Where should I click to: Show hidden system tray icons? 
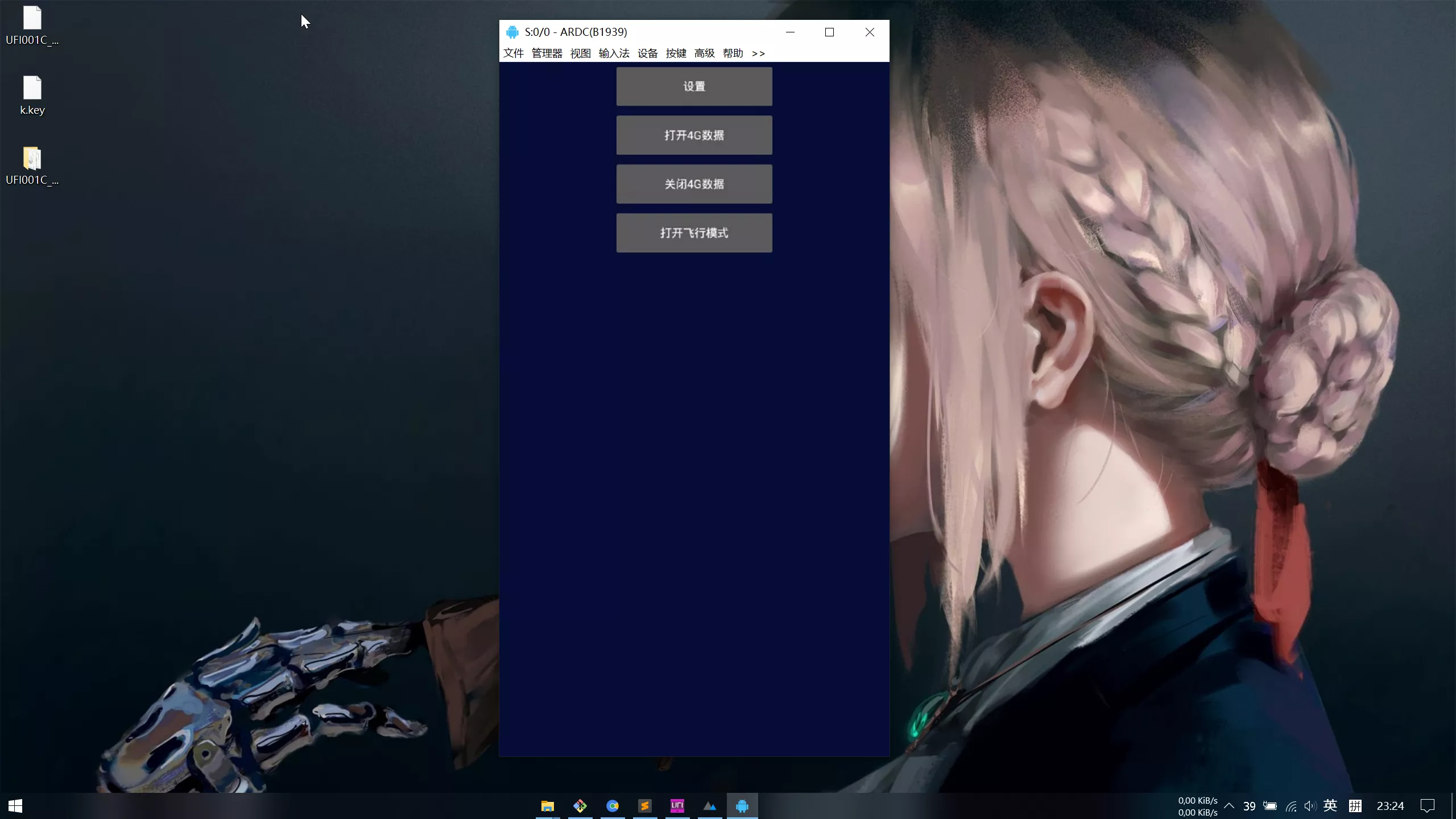click(1229, 806)
